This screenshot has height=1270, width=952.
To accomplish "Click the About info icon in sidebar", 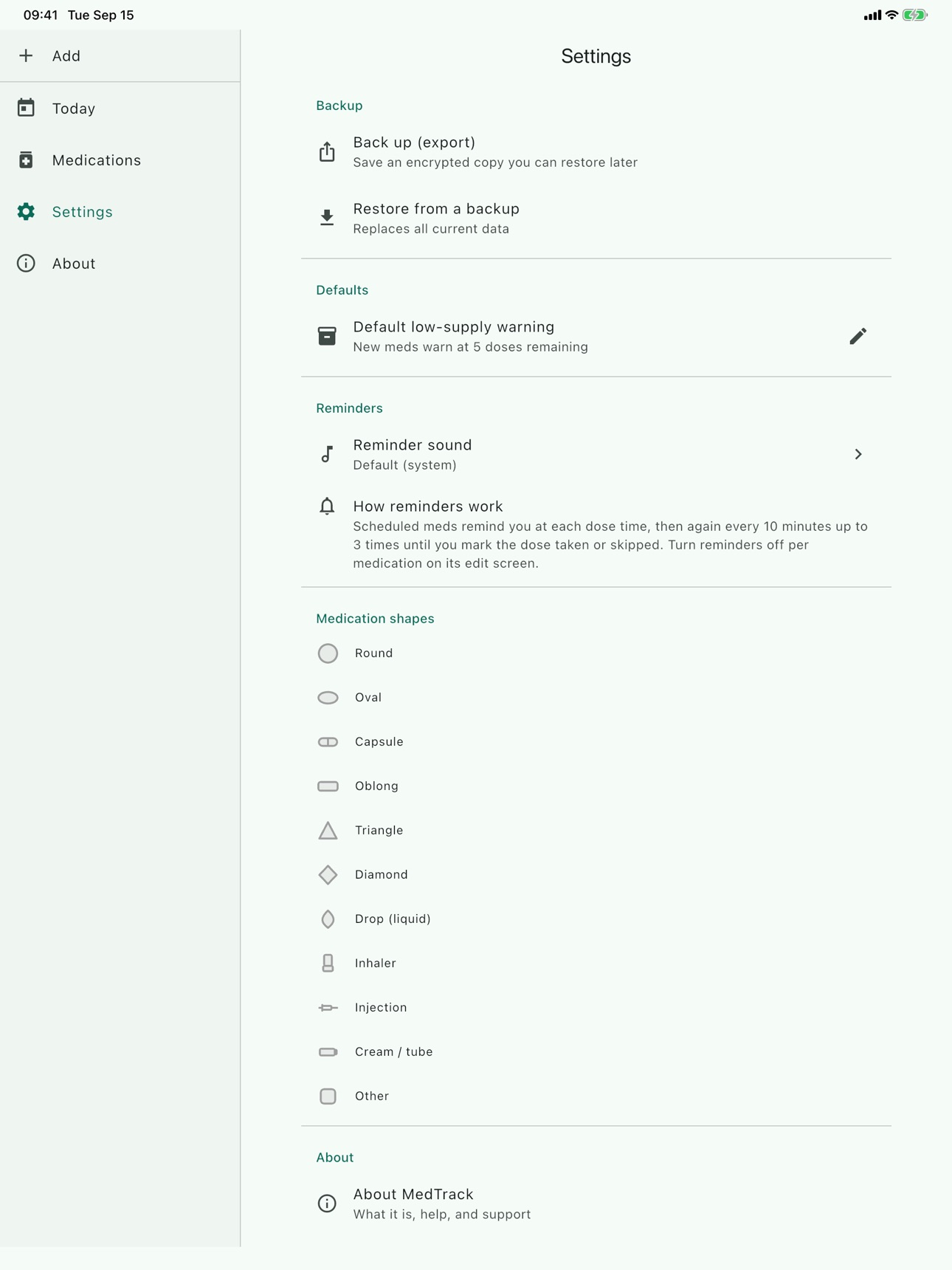I will click(x=26, y=264).
